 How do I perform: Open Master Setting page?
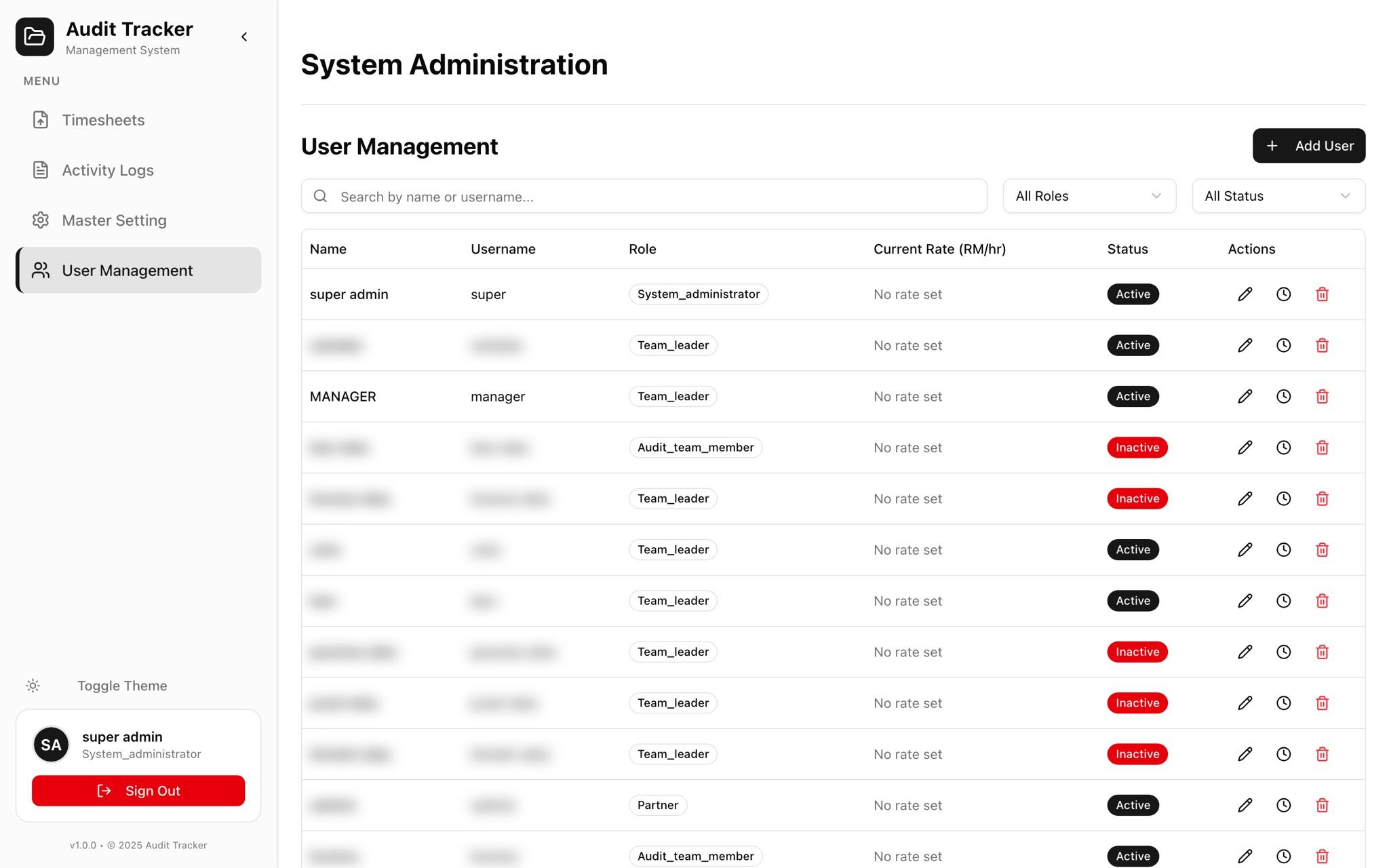(x=138, y=220)
